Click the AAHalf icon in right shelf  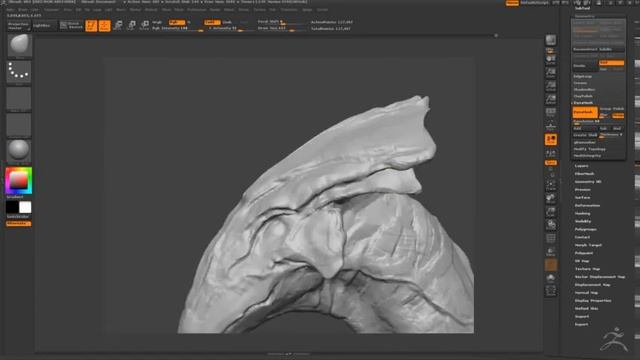(551, 99)
